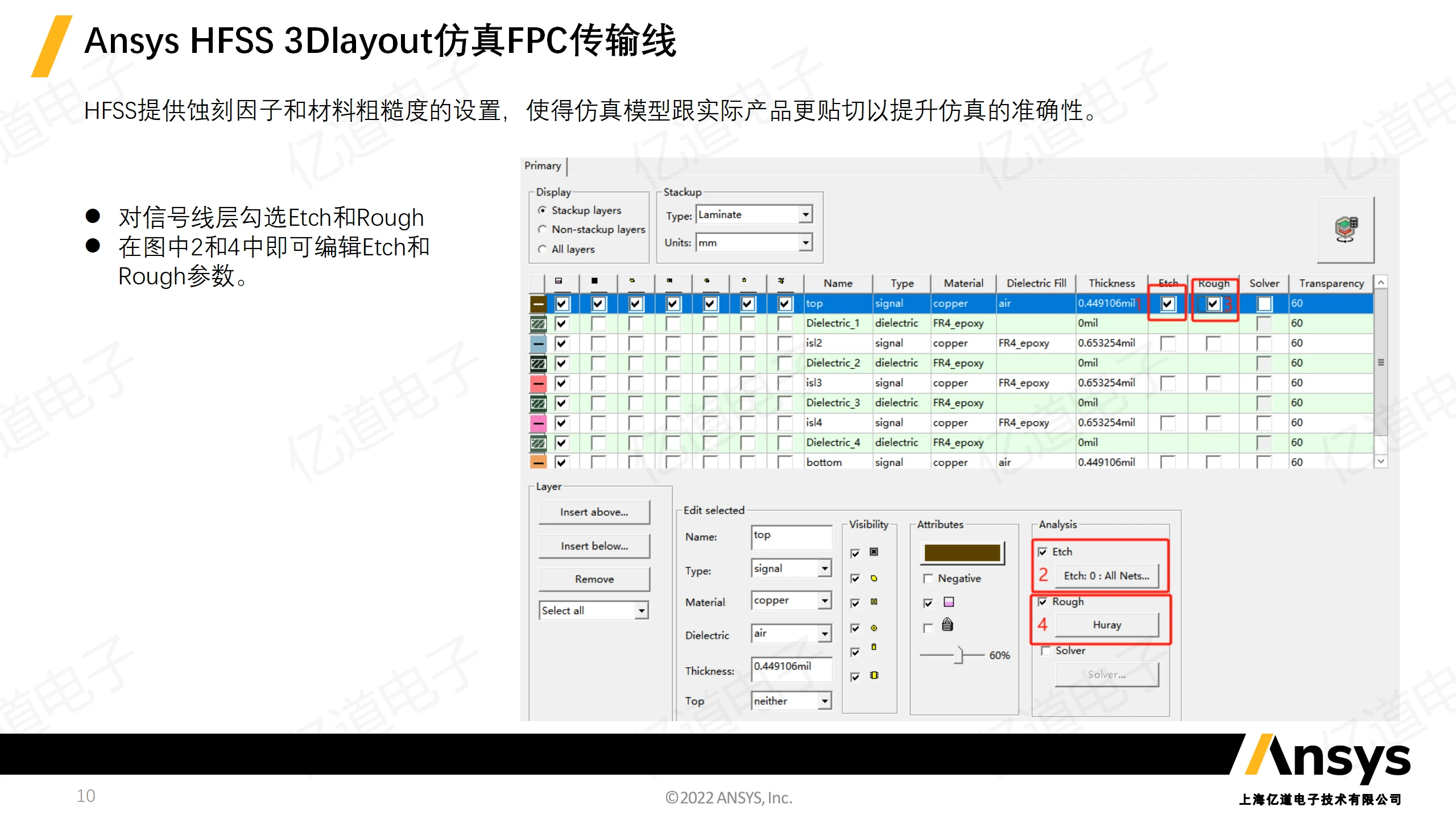Toggle the Rough checkbox on top row
The height and width of the screenshot is (819, 1456).
(1213, 304)
